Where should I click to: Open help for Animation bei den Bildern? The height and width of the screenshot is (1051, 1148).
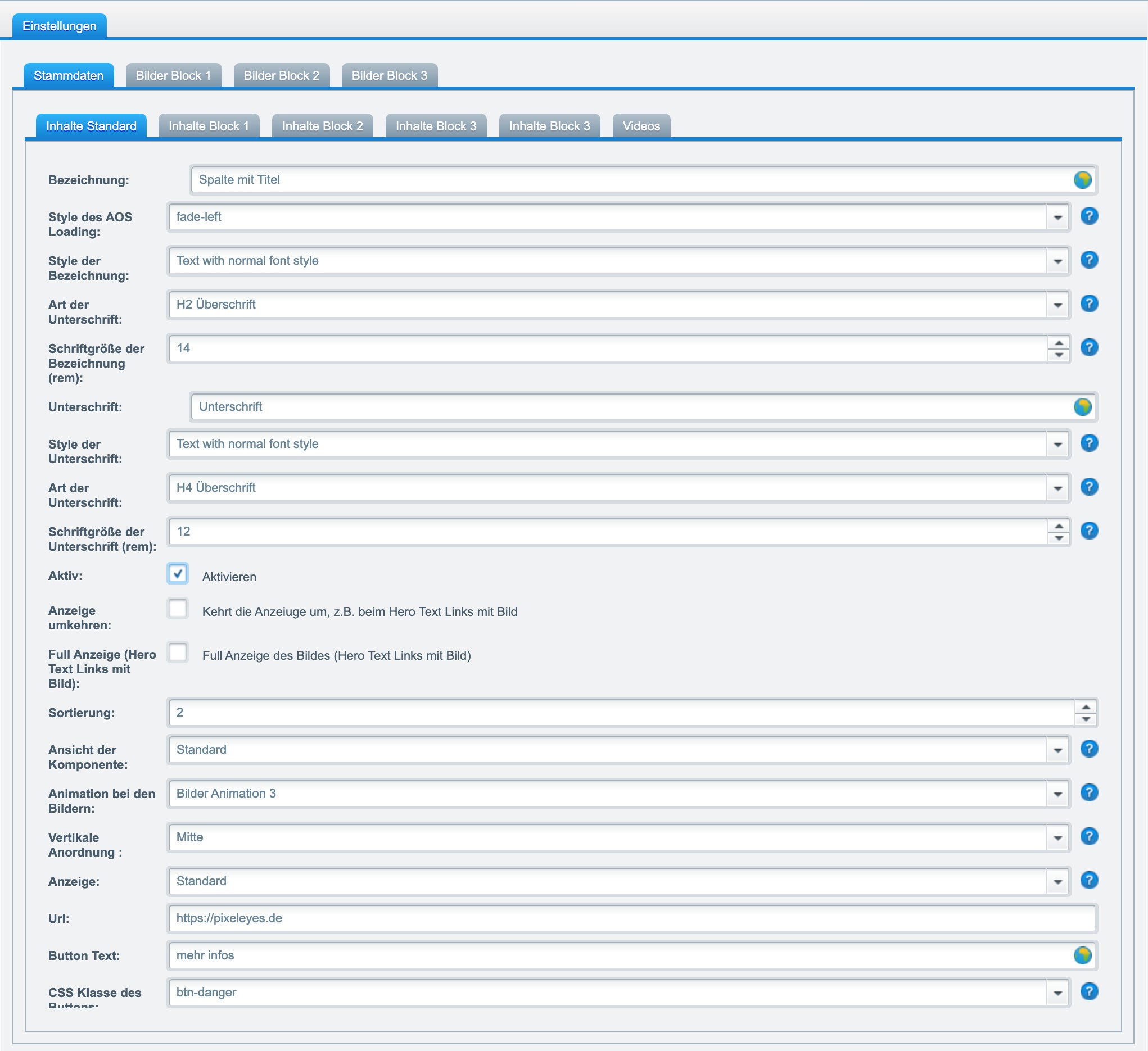tap(1089, 792)
